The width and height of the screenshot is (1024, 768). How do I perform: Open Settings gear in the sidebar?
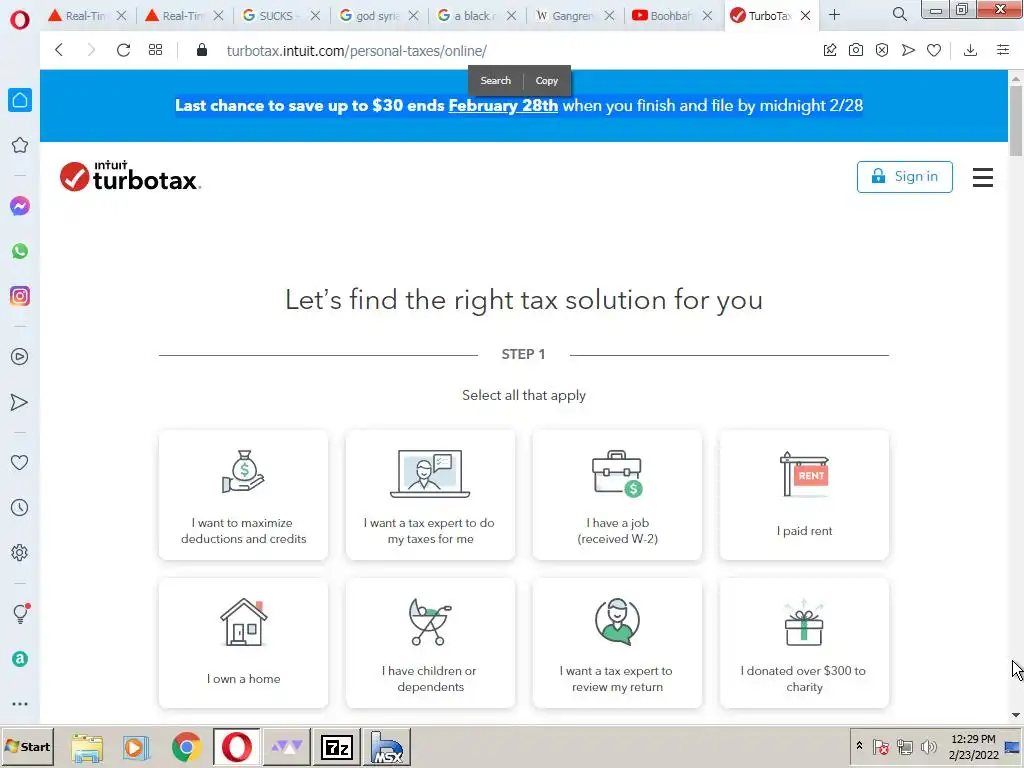click(20, 552)
